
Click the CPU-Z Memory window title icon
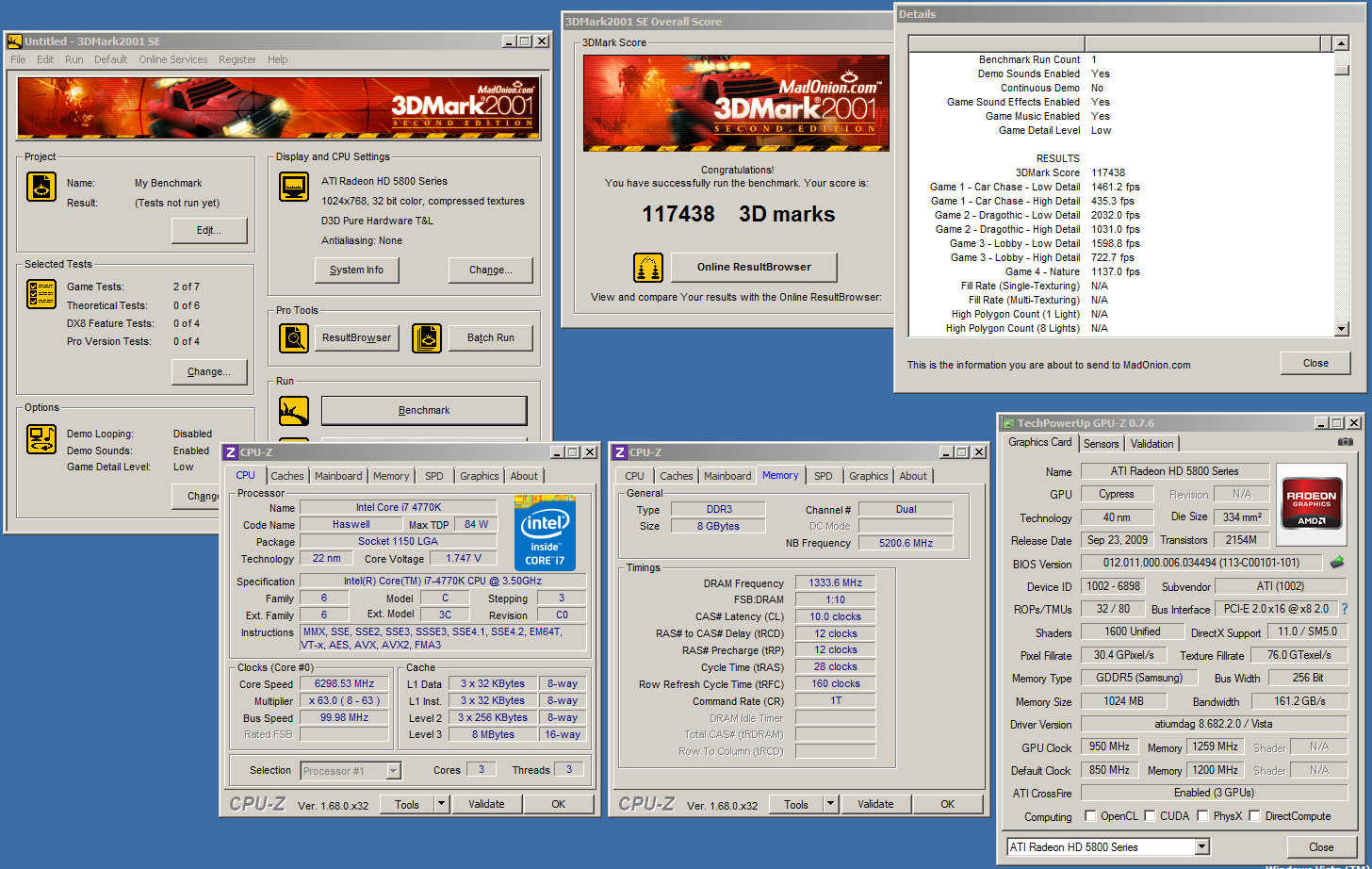pos(619,452)
